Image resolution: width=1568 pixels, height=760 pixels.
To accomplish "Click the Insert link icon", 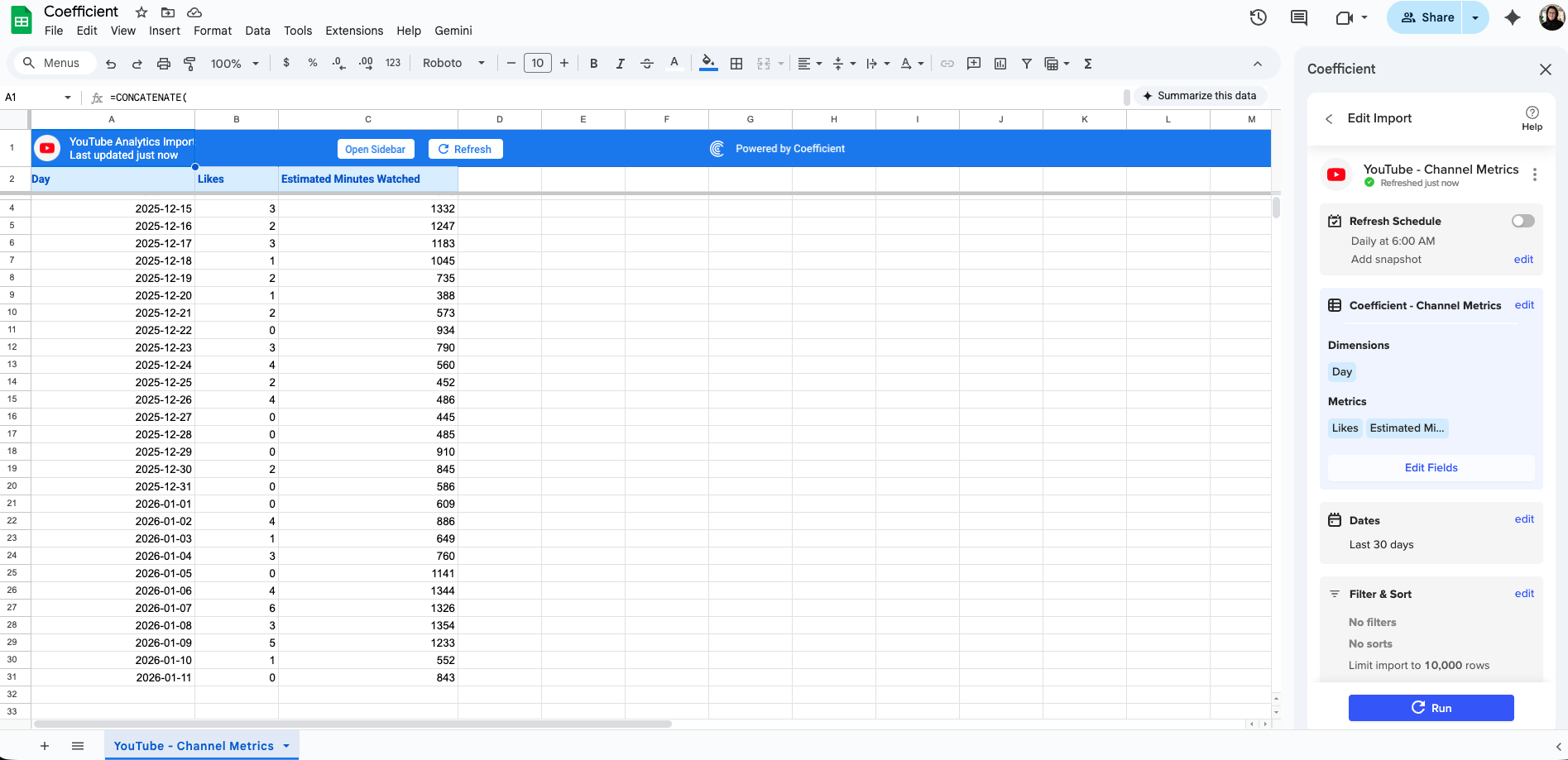I will coord(947,63).
